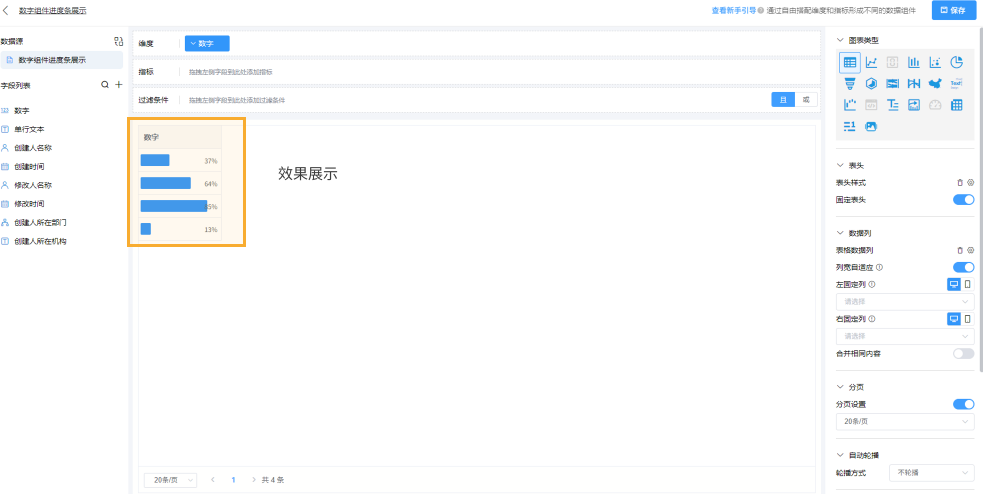Enable the 合并相同内容 switch

(x=964, y=354)
